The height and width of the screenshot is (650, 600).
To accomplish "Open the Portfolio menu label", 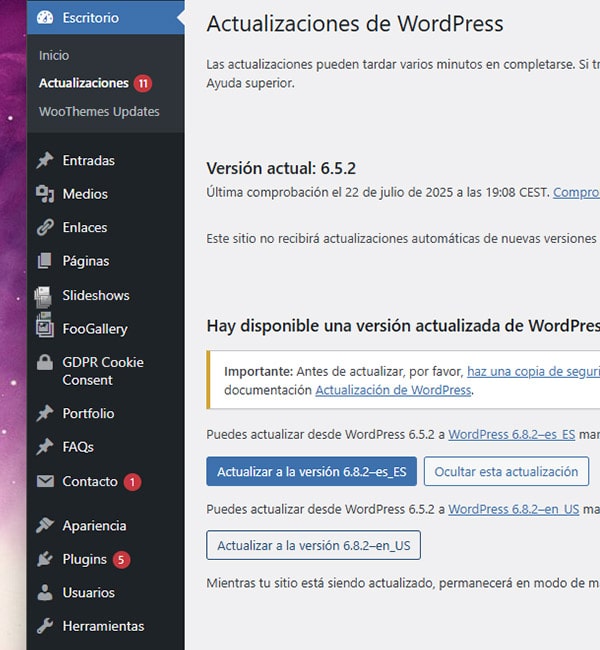I will coord(88,413).
